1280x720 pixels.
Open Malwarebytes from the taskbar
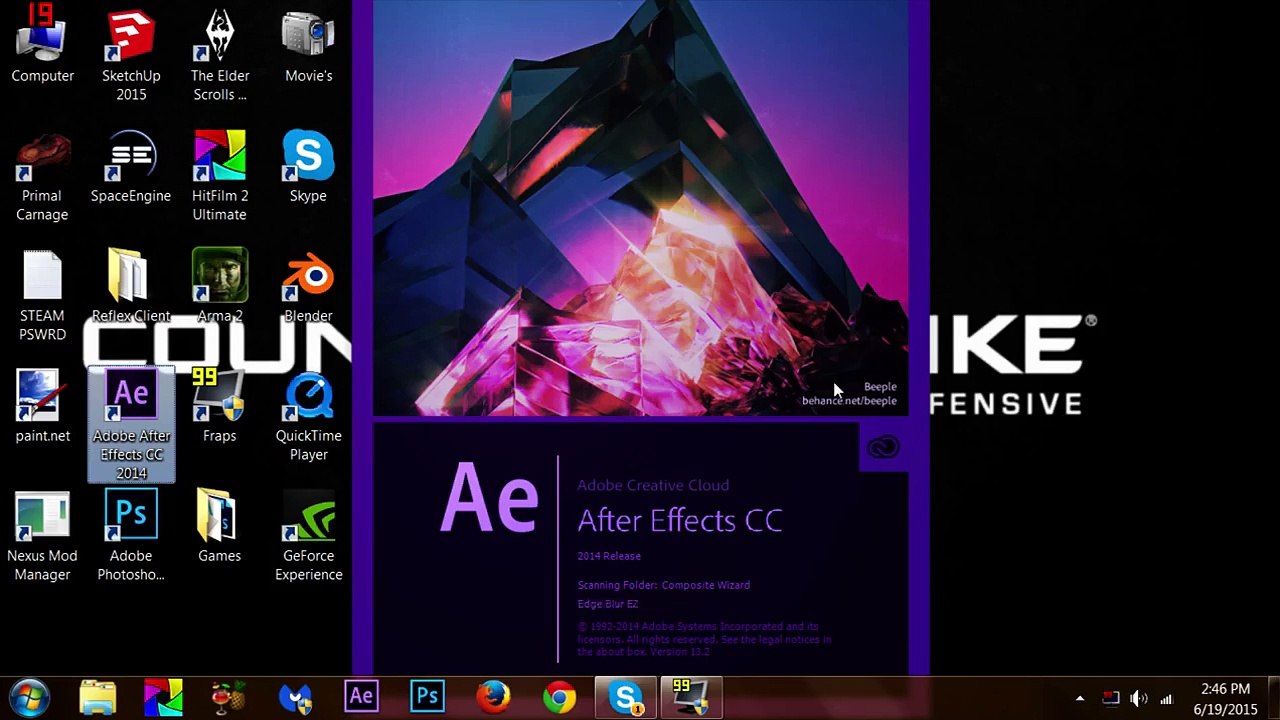pos(295,697)
